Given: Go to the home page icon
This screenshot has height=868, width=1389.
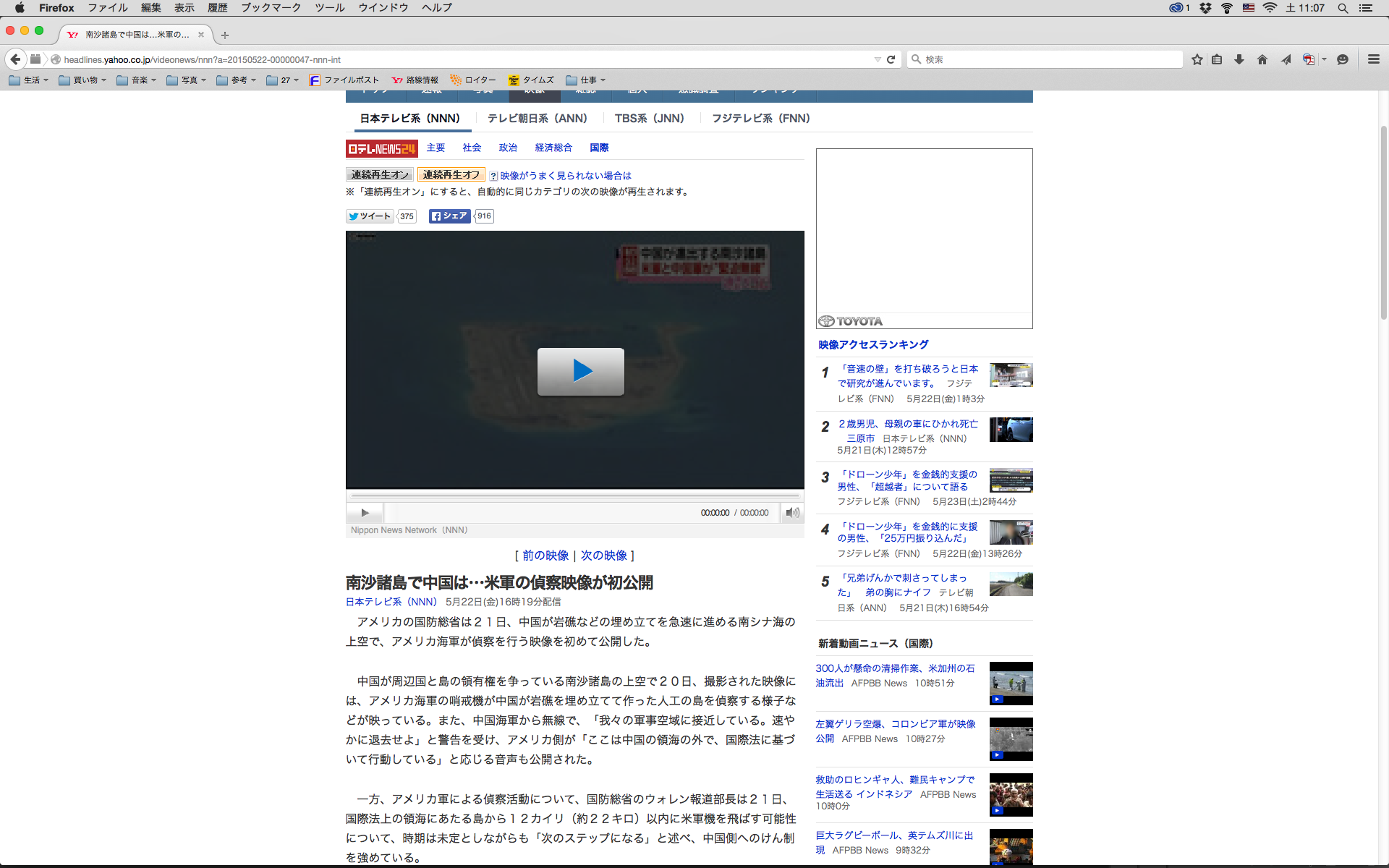Looking at the screenshot, I should 1262,59.
